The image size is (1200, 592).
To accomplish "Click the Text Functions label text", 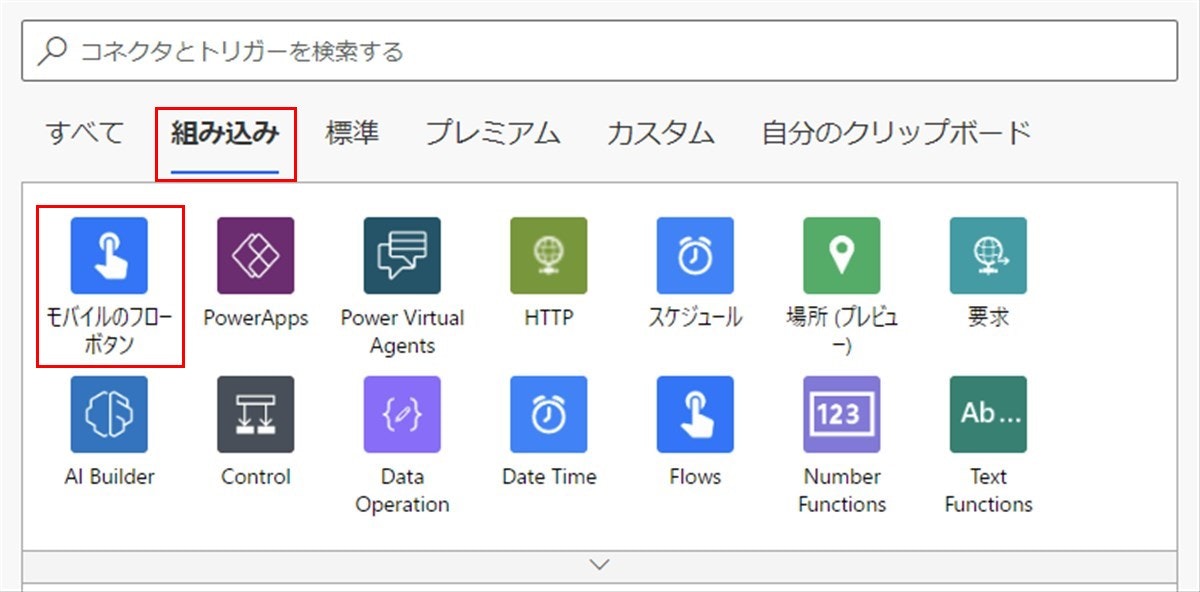I will (x=988, y=490).
